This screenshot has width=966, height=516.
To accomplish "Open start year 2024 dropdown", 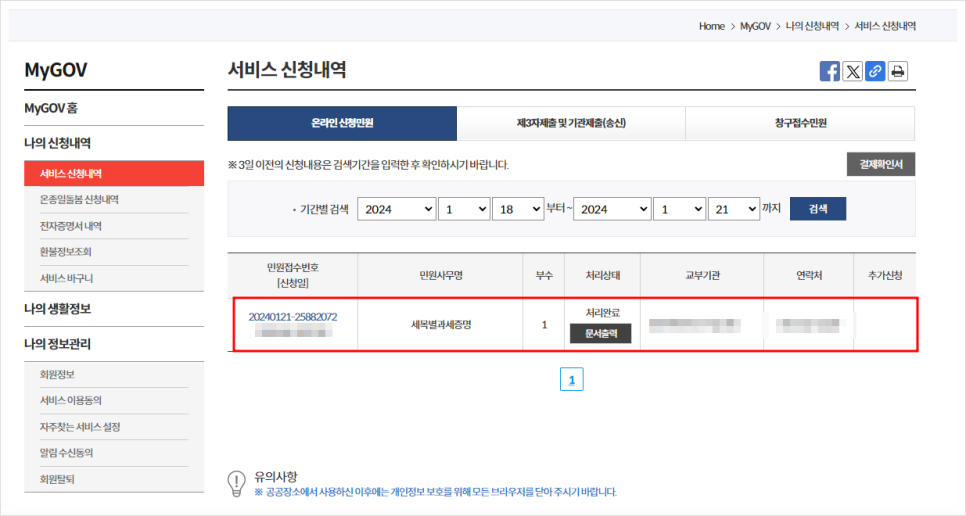I will tap(397, 209).
